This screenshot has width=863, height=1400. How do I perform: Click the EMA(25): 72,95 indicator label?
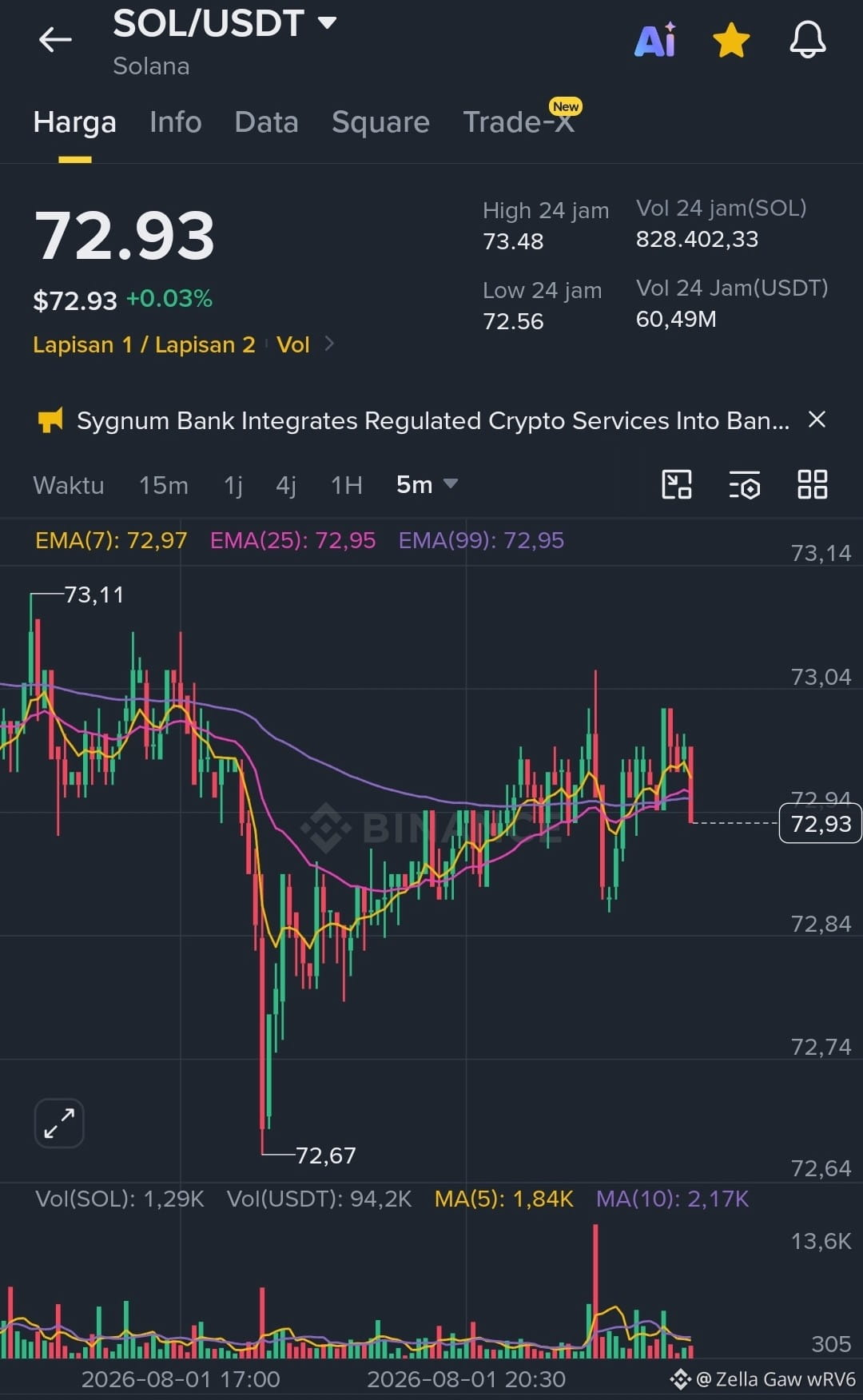click(292, 541)
